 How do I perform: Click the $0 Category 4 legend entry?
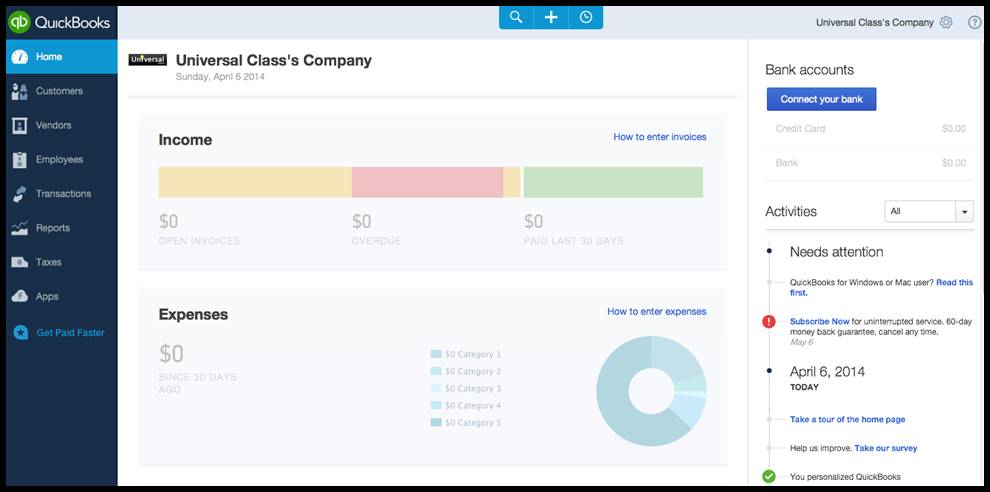click(x=466, y=405)
